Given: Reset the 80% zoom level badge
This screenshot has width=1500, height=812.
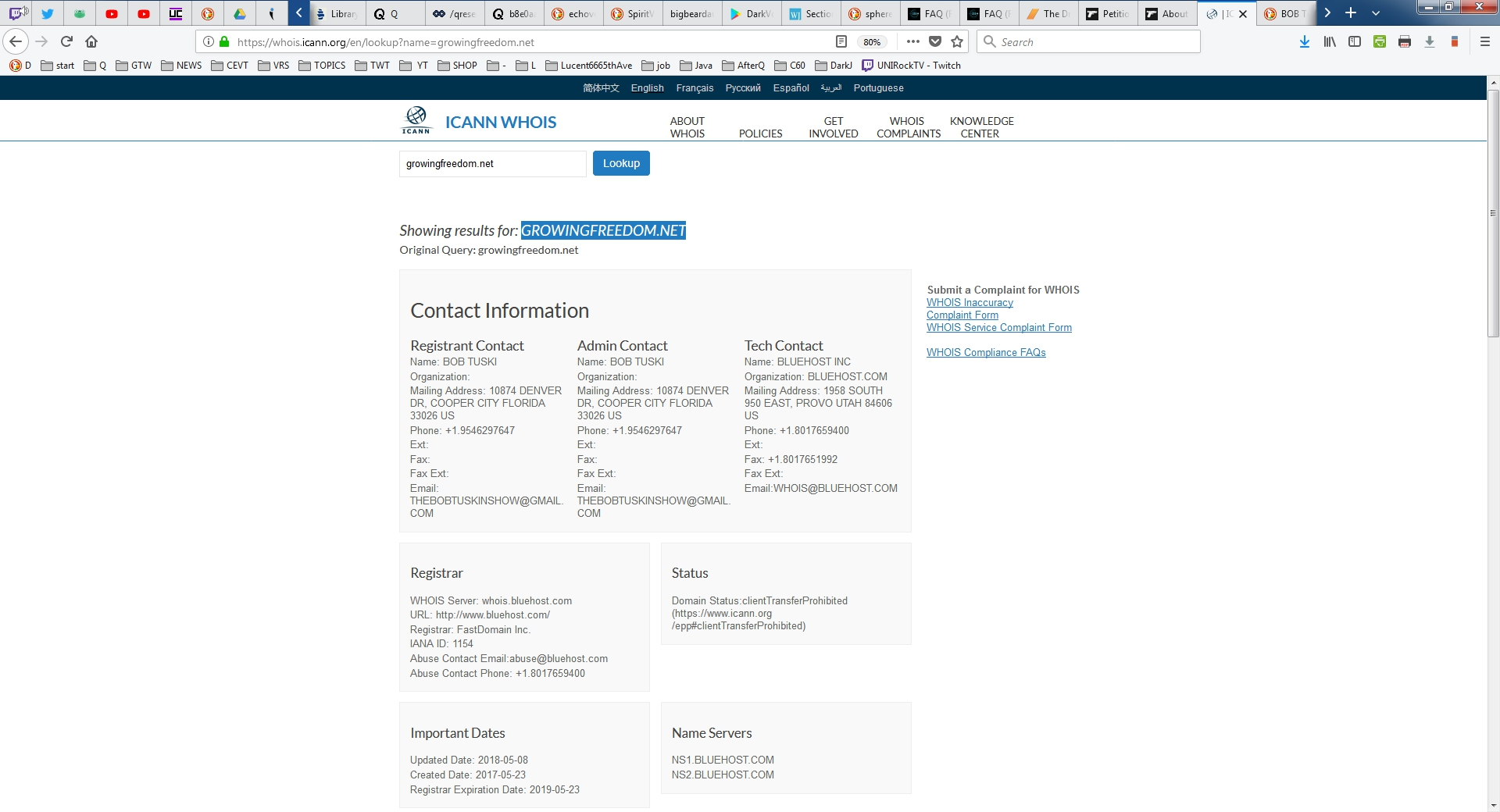Looking at the screenshot, I should pos(872,42).
